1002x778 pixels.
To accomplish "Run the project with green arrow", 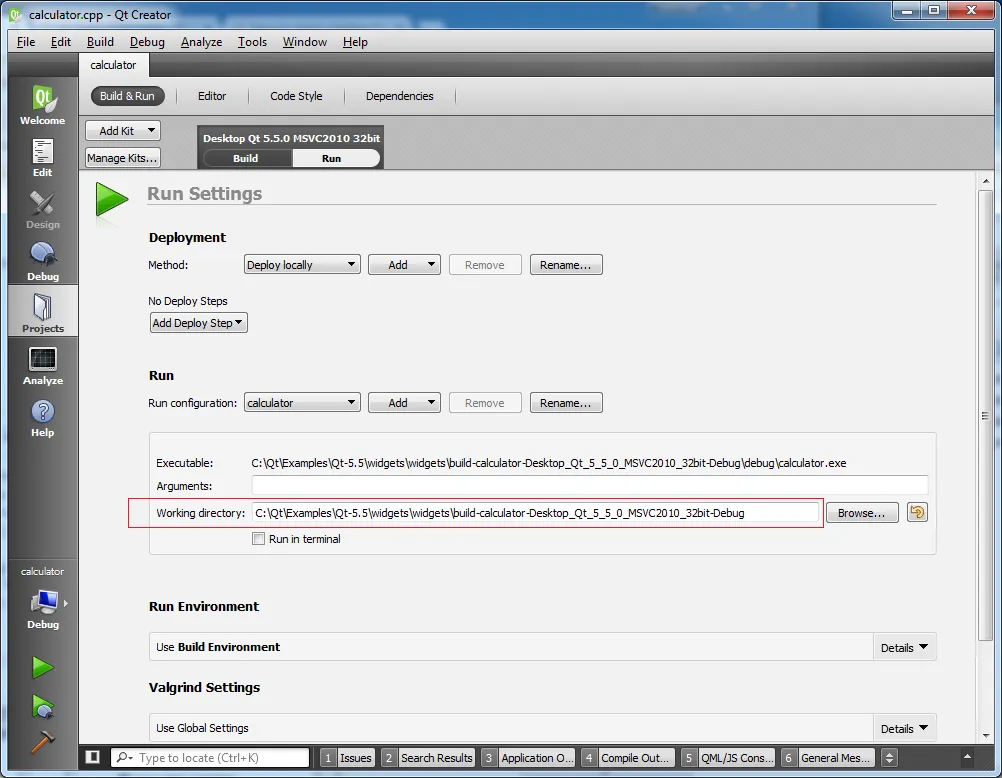I will pos(42,667).
